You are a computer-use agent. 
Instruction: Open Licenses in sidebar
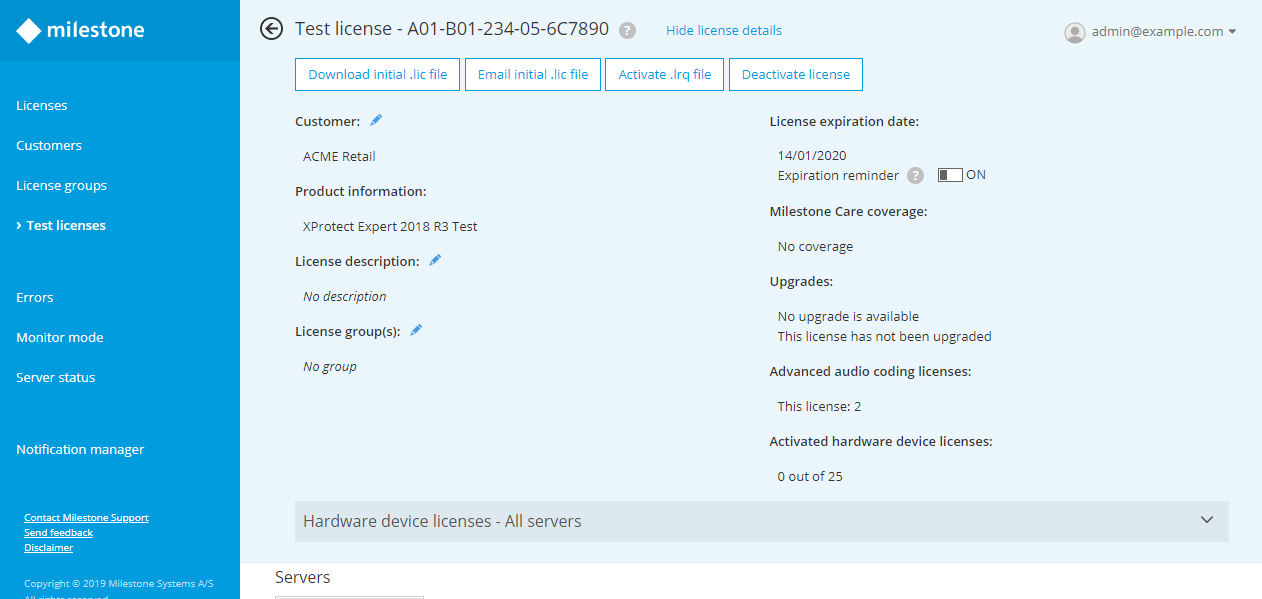(x=42, y=106)
